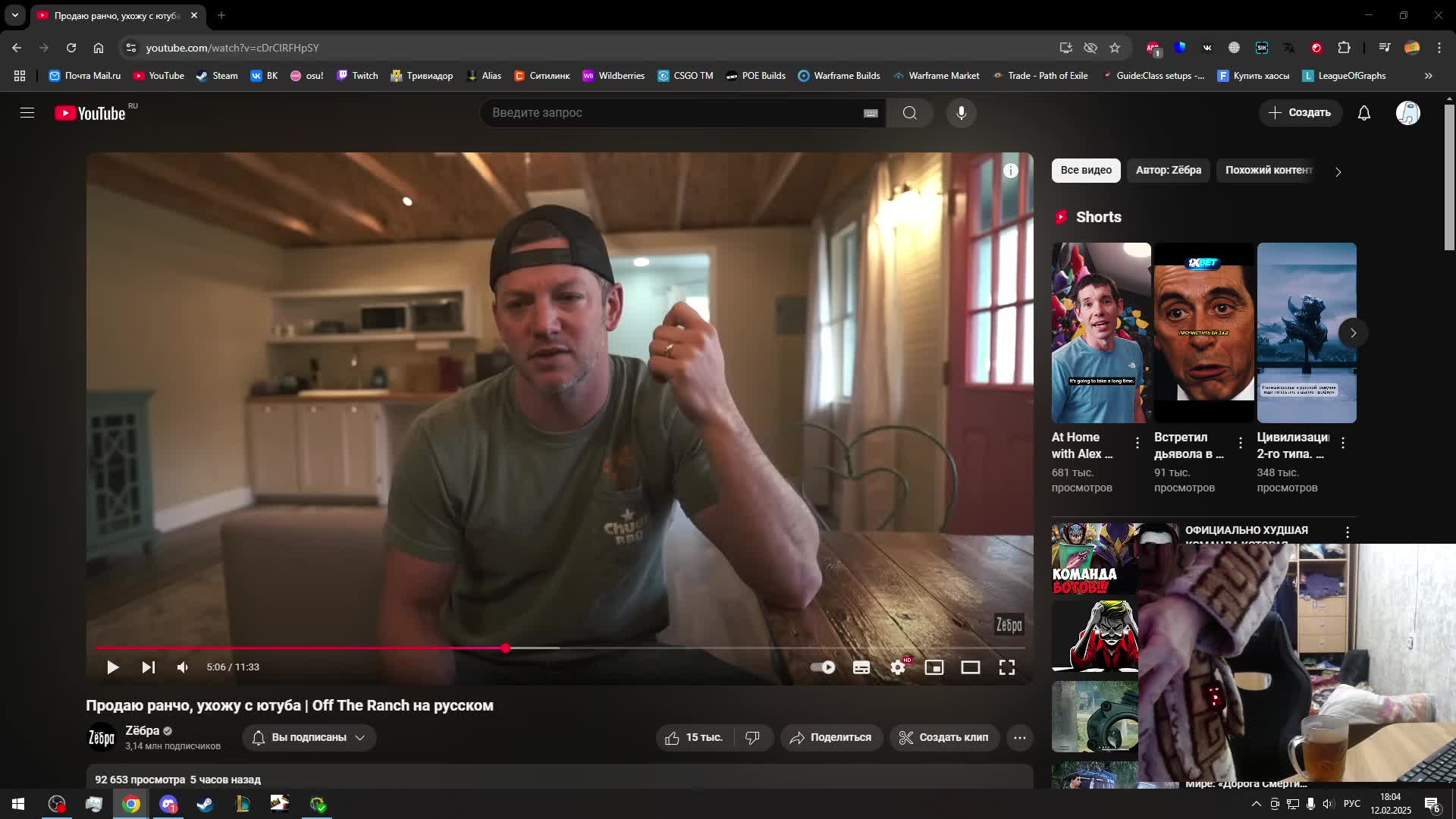This screenshot has width=1456, height=819.
Task: Show hidden bookmarks with the double chevron
Action: [1428, 76]
